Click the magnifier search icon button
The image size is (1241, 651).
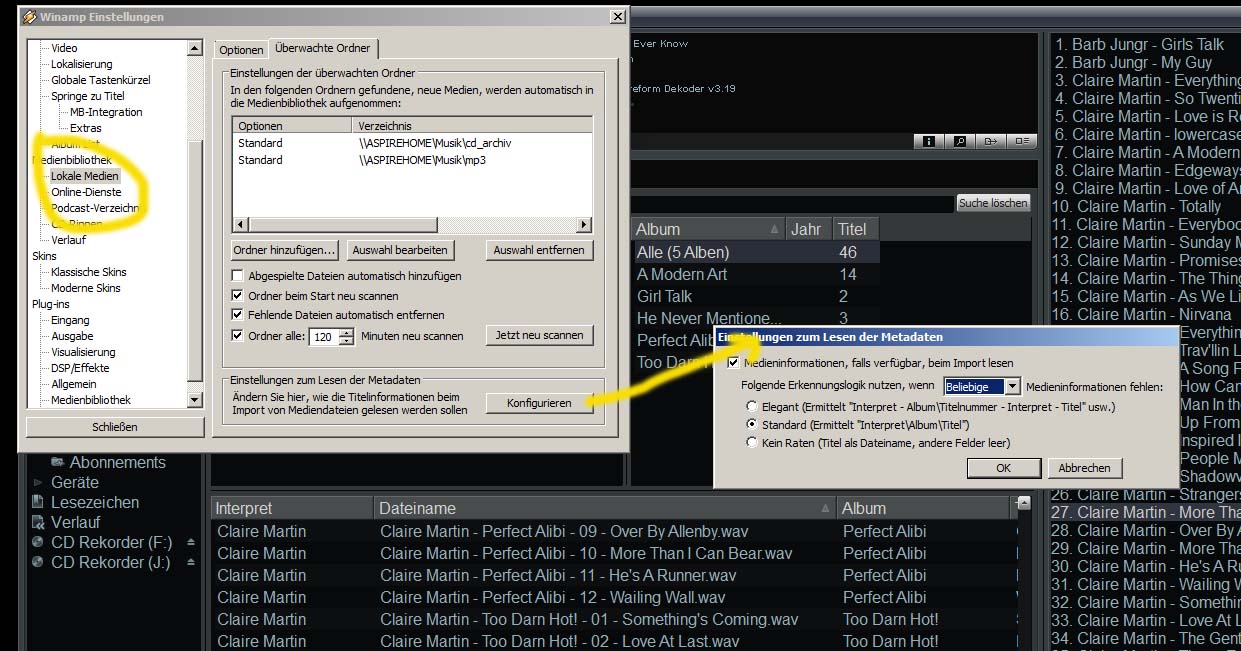click(x=959, y=142)
